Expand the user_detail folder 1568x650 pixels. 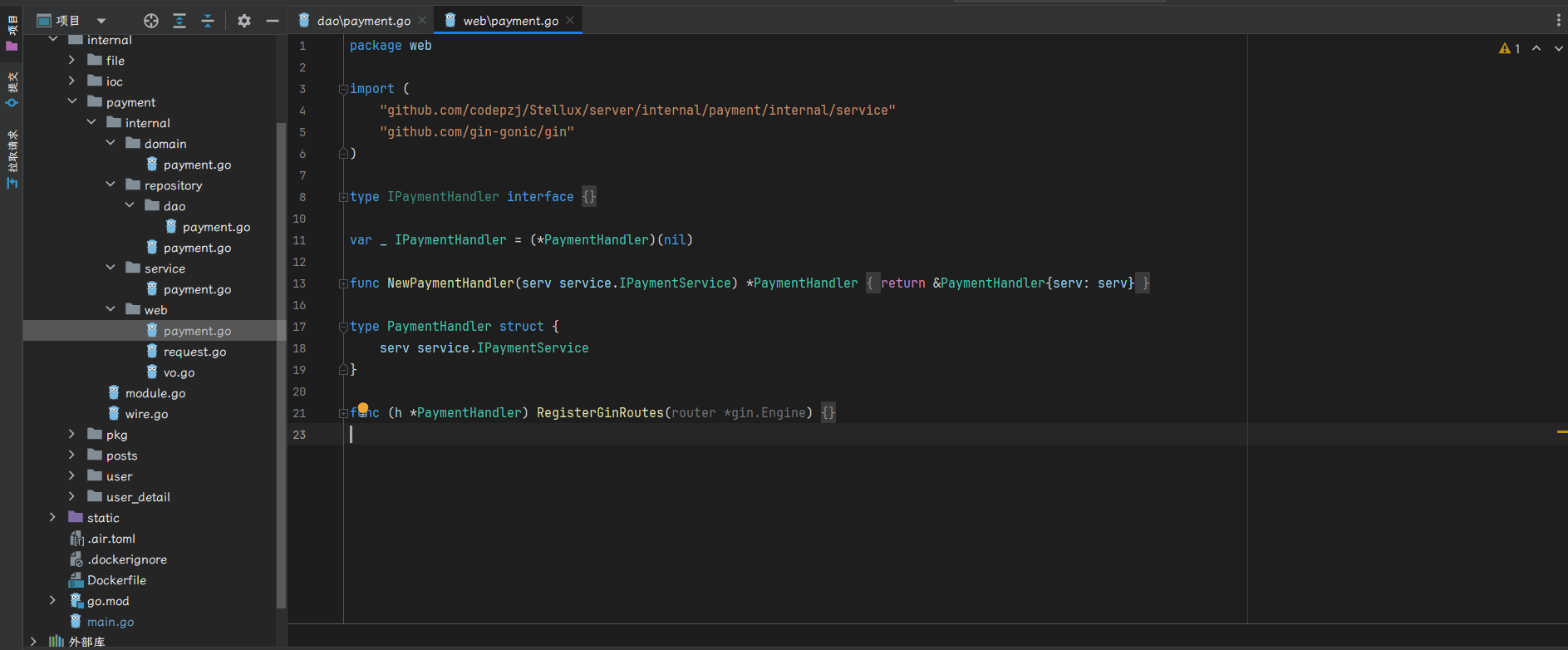(72, 496)
